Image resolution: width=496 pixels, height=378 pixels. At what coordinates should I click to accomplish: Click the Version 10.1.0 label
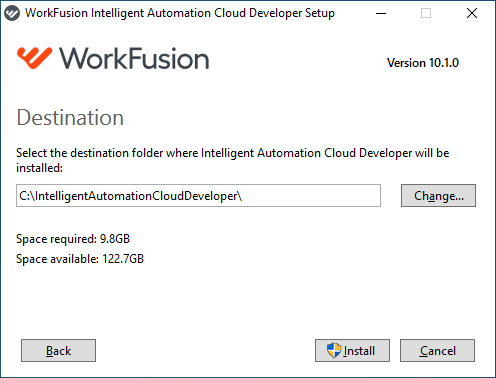point(423,63)
